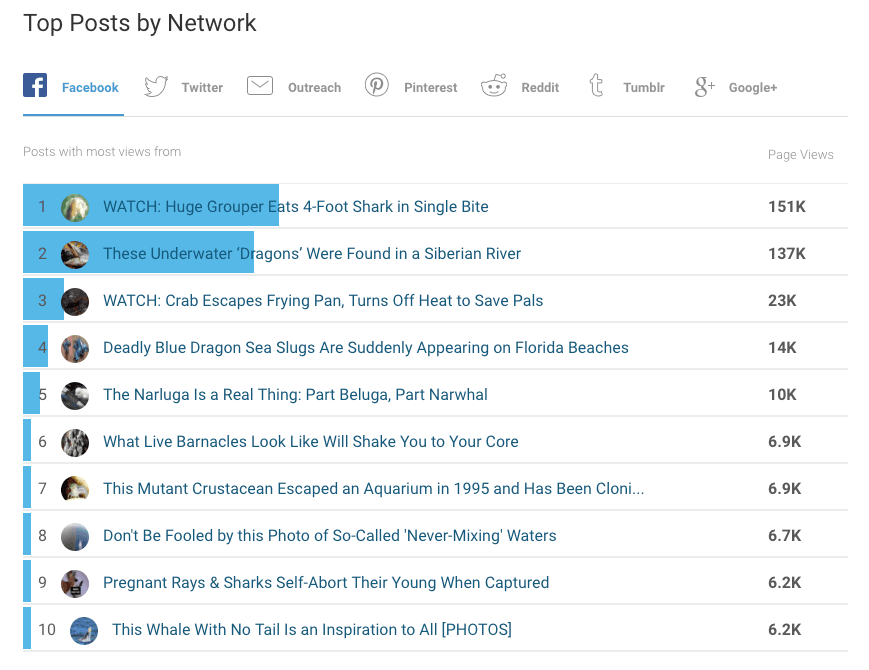Click the Pinterest logo icon

tap(376, 86)
